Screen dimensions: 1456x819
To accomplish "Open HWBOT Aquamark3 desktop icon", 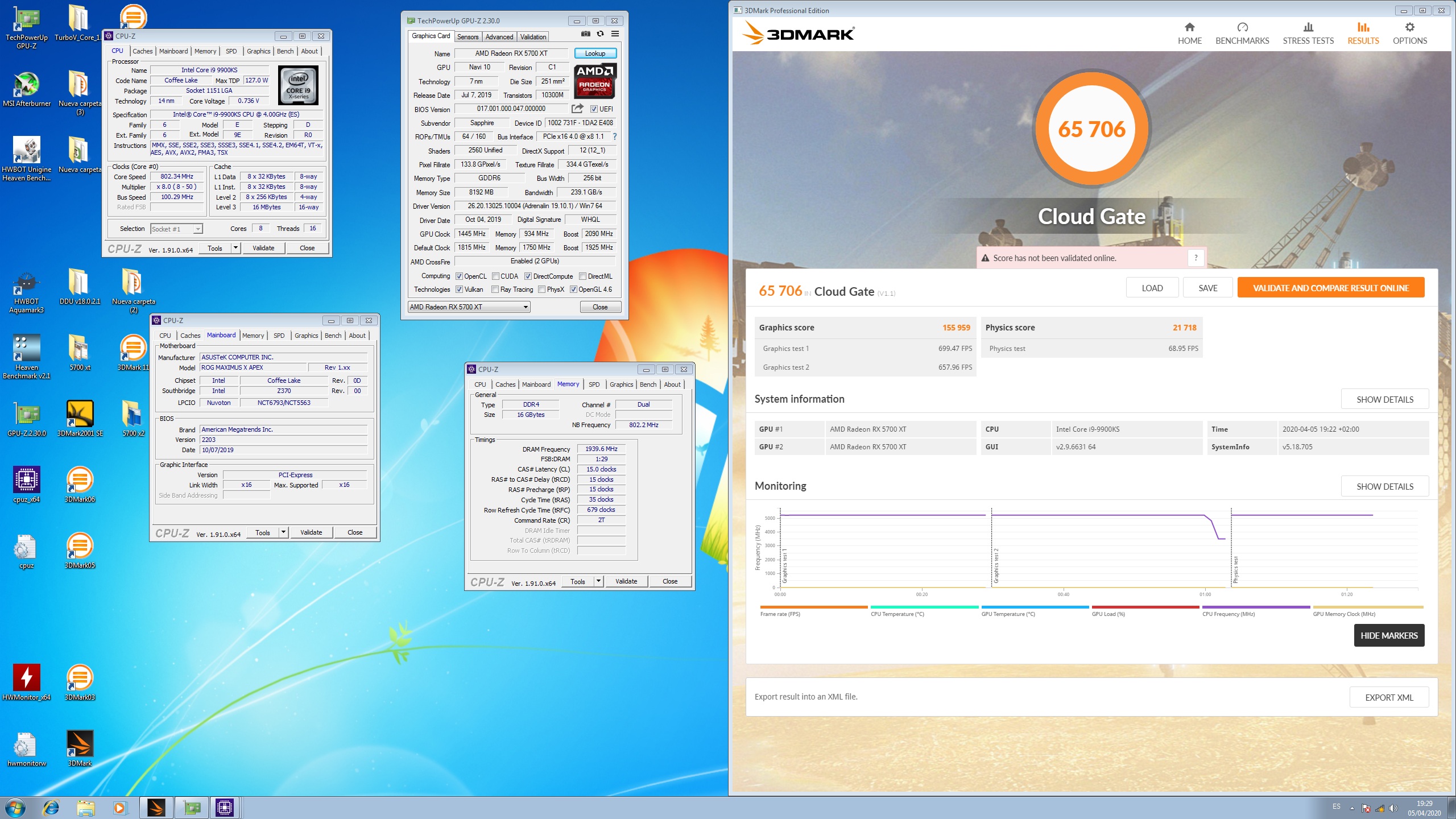I will click(26, 291).
